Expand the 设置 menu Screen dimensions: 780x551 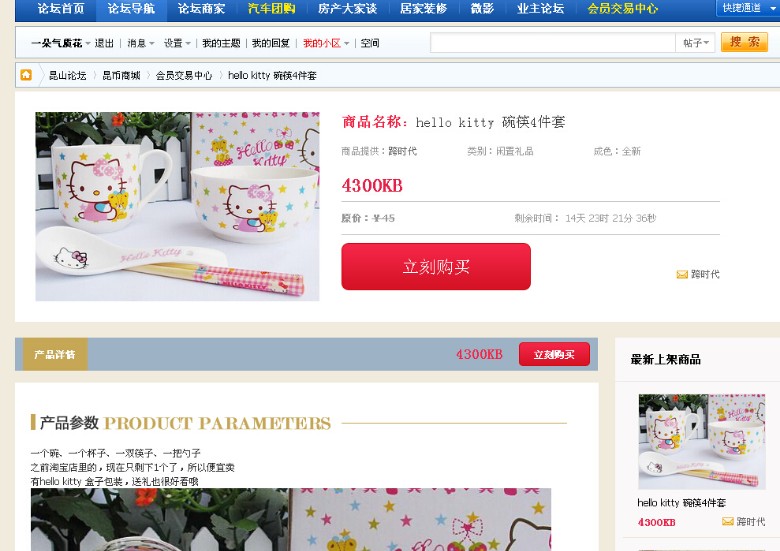[x=177, y=43]
